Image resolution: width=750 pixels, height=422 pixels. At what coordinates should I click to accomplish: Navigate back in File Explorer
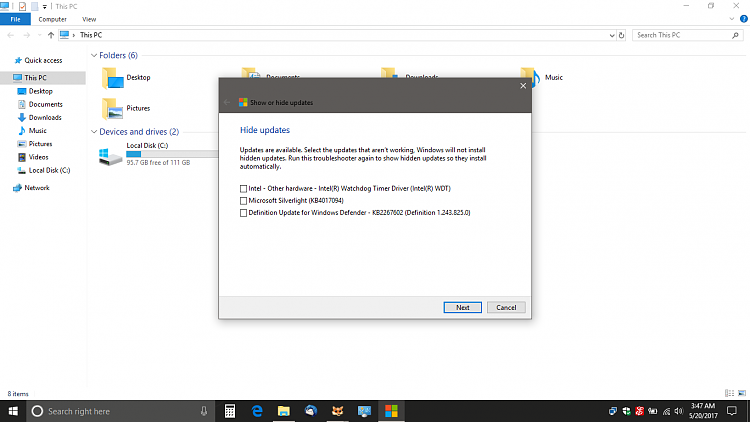click(11, 35)
